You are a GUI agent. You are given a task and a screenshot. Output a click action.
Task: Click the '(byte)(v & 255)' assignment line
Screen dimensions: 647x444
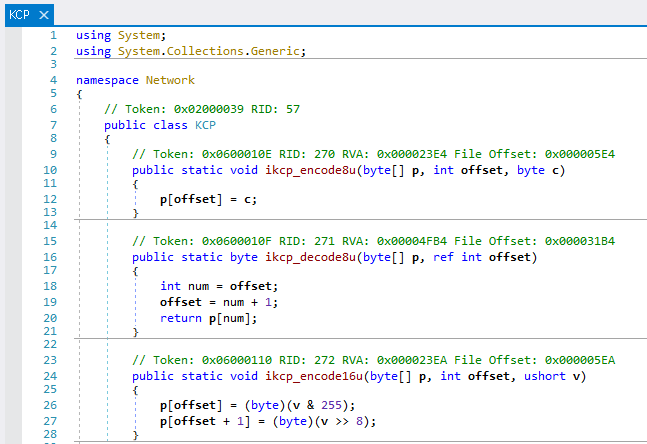tap(257, 405)
